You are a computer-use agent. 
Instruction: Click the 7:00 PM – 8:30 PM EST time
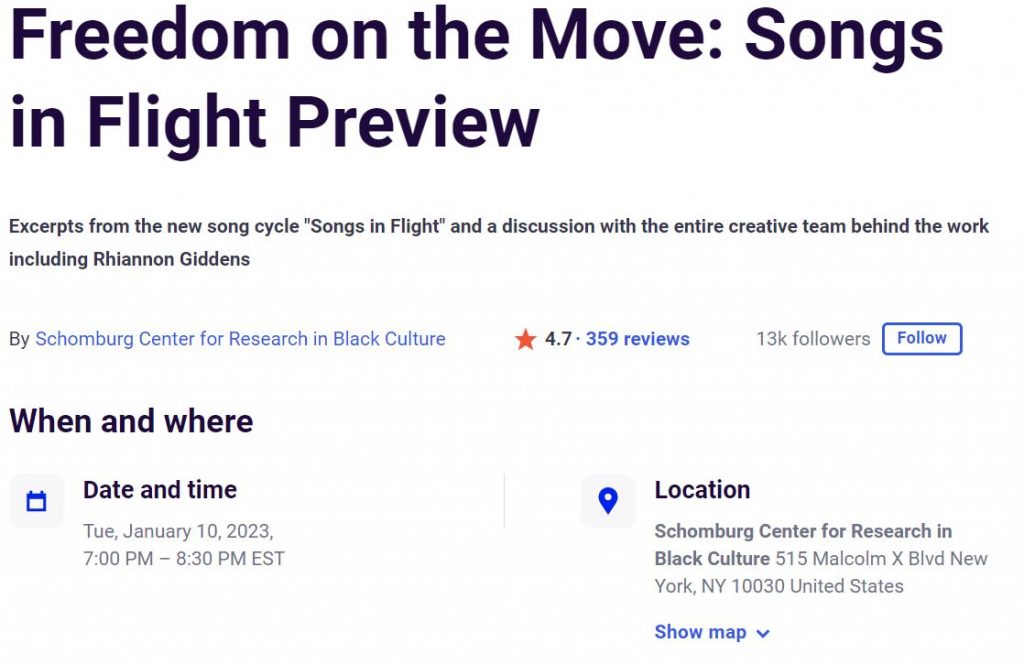coord(184,559)
